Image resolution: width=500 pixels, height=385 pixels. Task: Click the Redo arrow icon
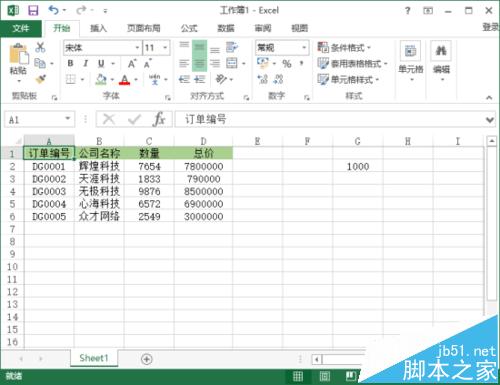(x=81, y=10)
